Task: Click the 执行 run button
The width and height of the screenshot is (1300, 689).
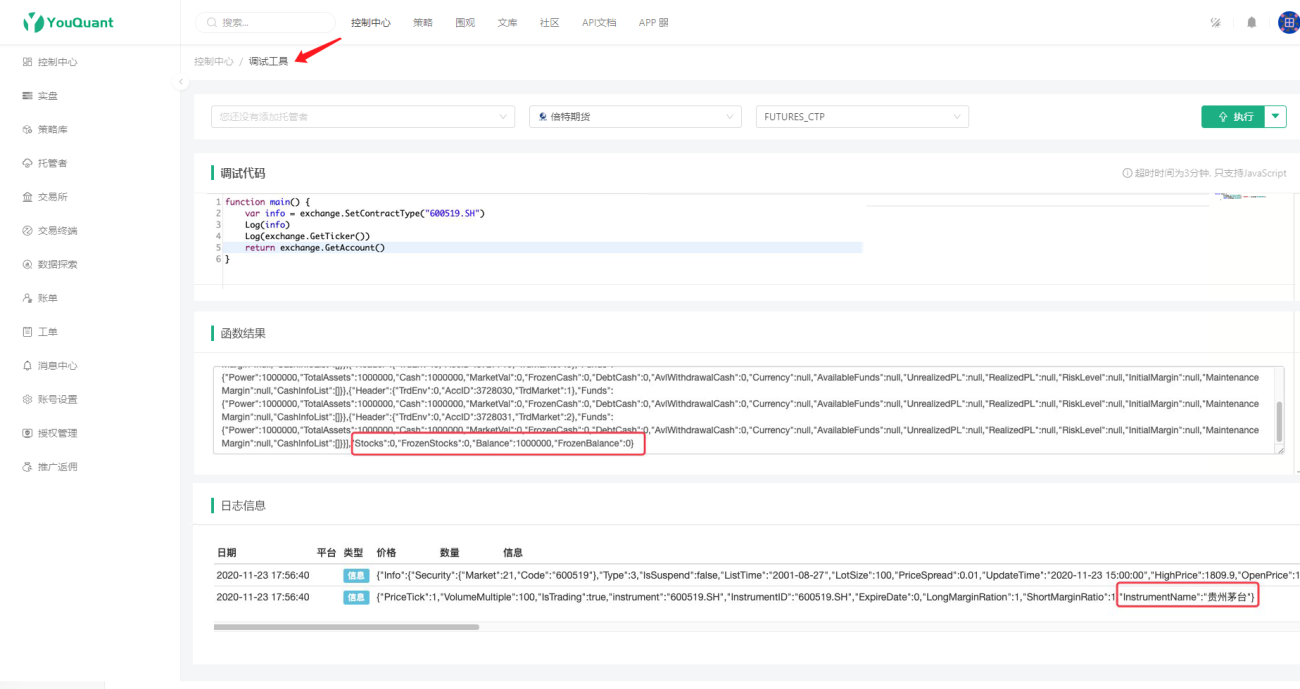Action: point(1234,117)
